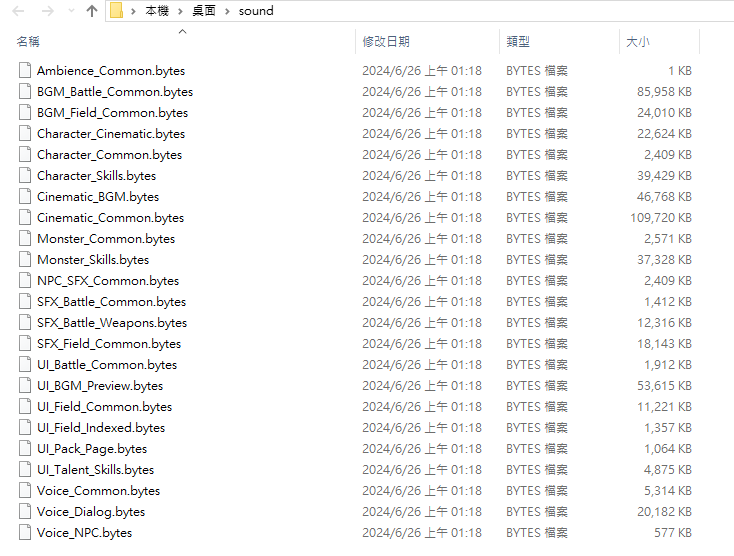The width and height of the screenshot is (734, 556).
Task: Select the UI_BGM_Preview.bytes file icon
Action: [x=25, y=385]
